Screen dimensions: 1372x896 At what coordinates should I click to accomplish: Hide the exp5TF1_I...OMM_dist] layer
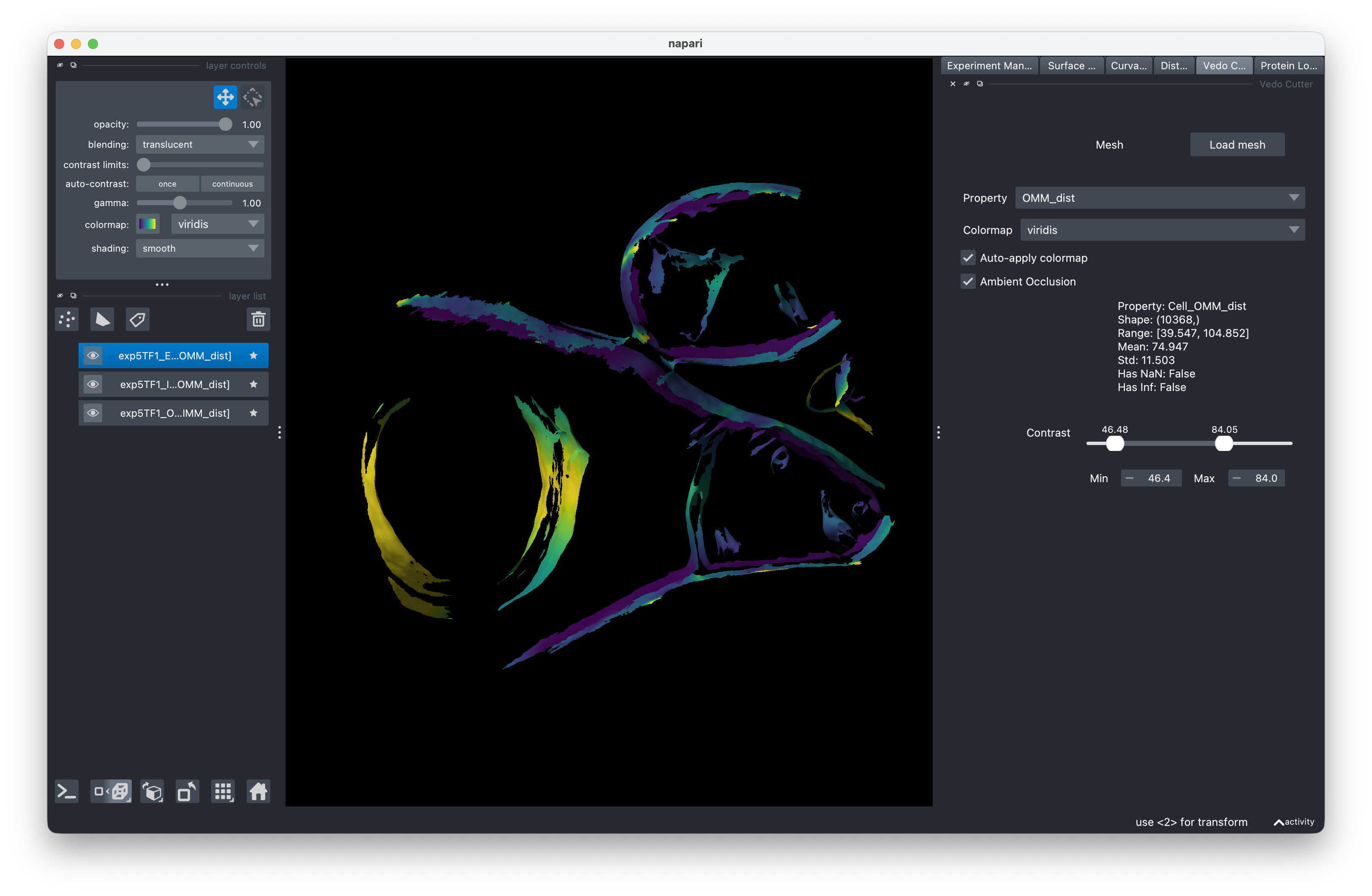click(x=93, y=384)
